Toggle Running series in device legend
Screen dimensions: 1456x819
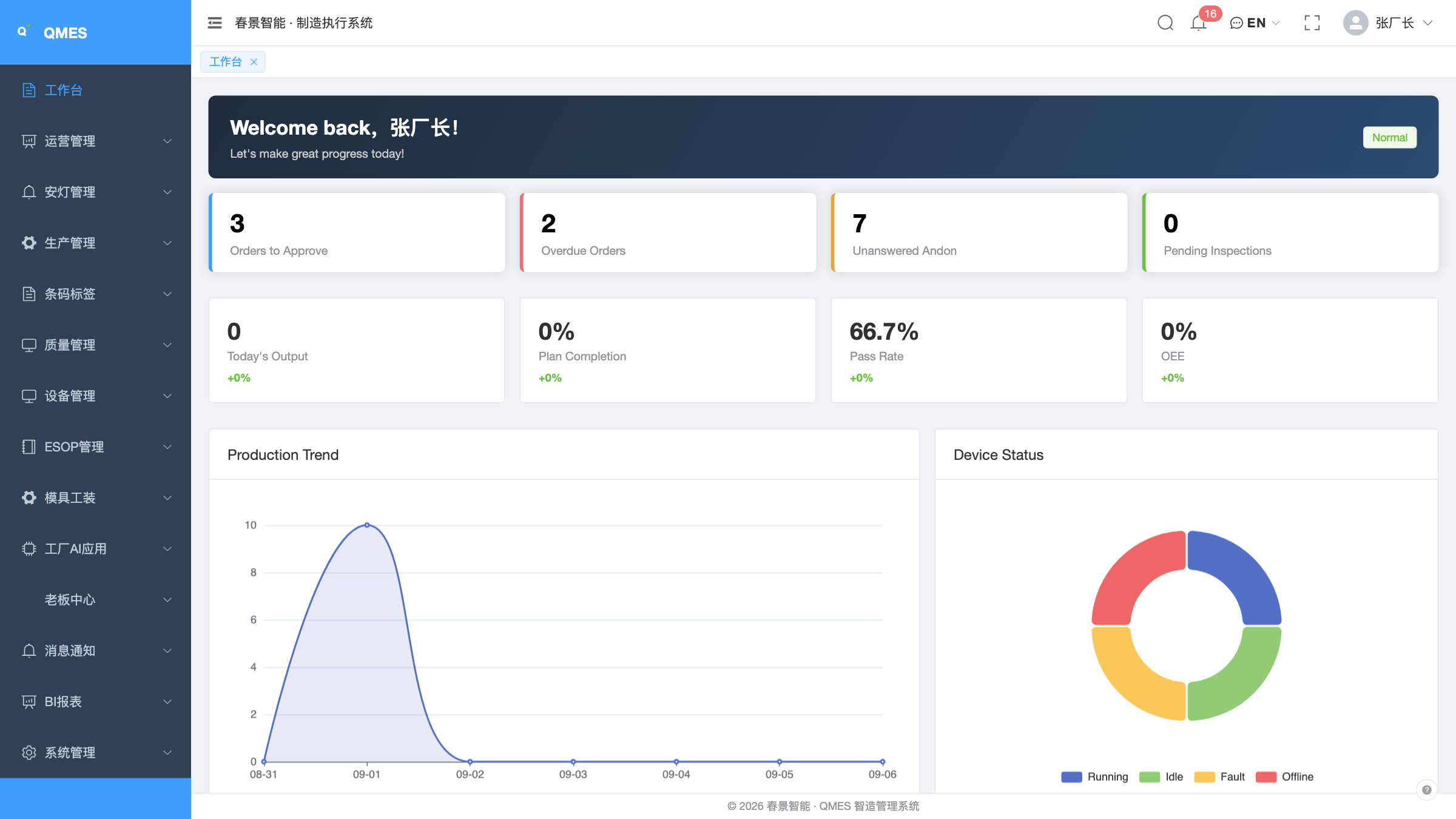point(1094,777)
